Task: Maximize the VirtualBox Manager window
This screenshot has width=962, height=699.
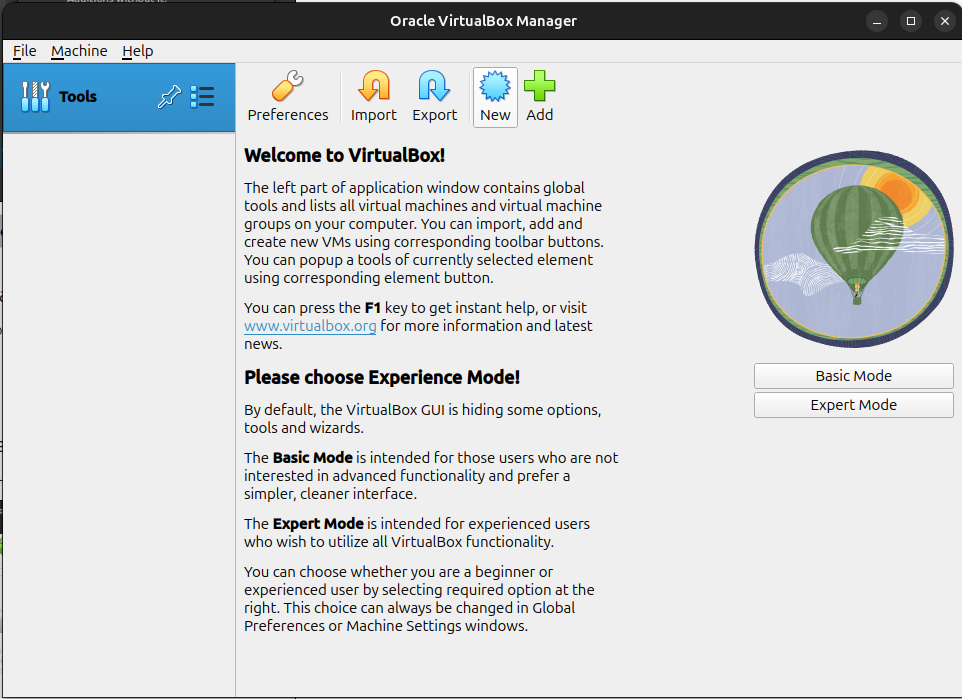Action: [x=910, y=21]
